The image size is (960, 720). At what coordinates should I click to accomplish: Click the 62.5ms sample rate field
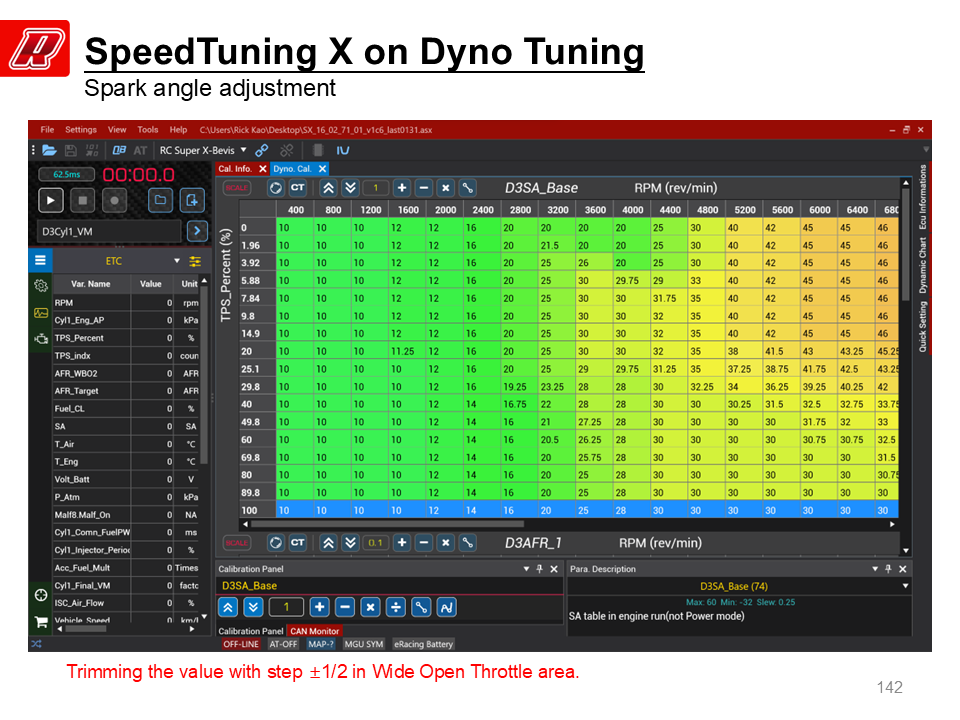(x=67, y=174)
